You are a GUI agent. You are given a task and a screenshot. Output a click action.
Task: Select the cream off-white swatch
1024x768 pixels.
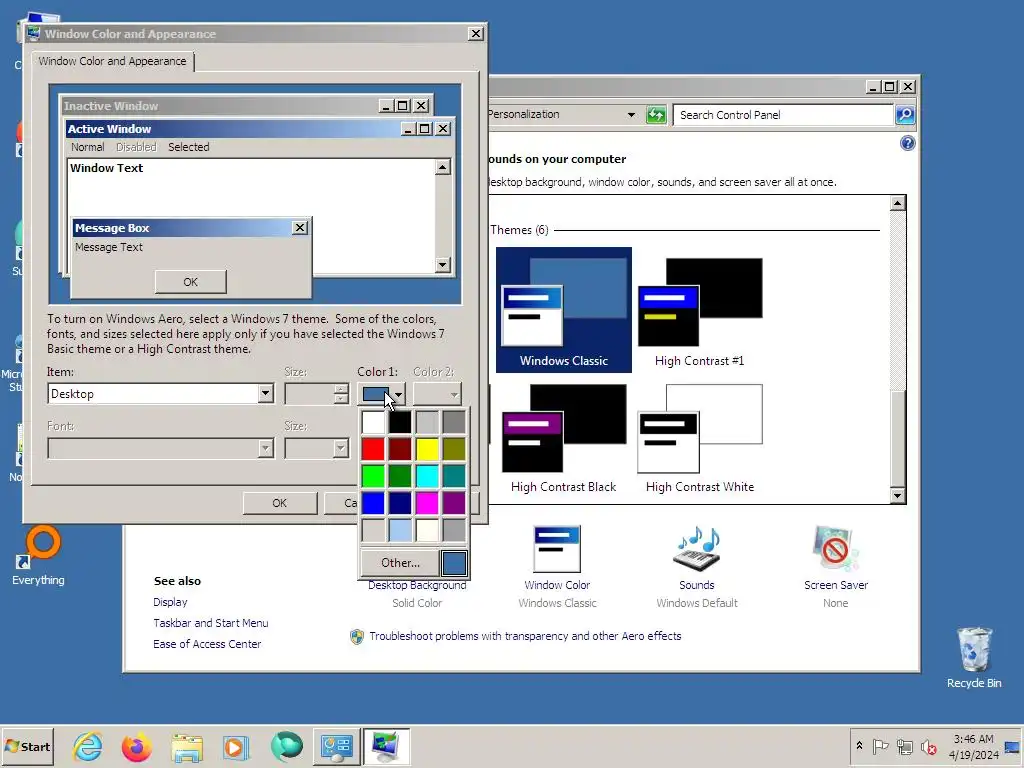[427, 530]
